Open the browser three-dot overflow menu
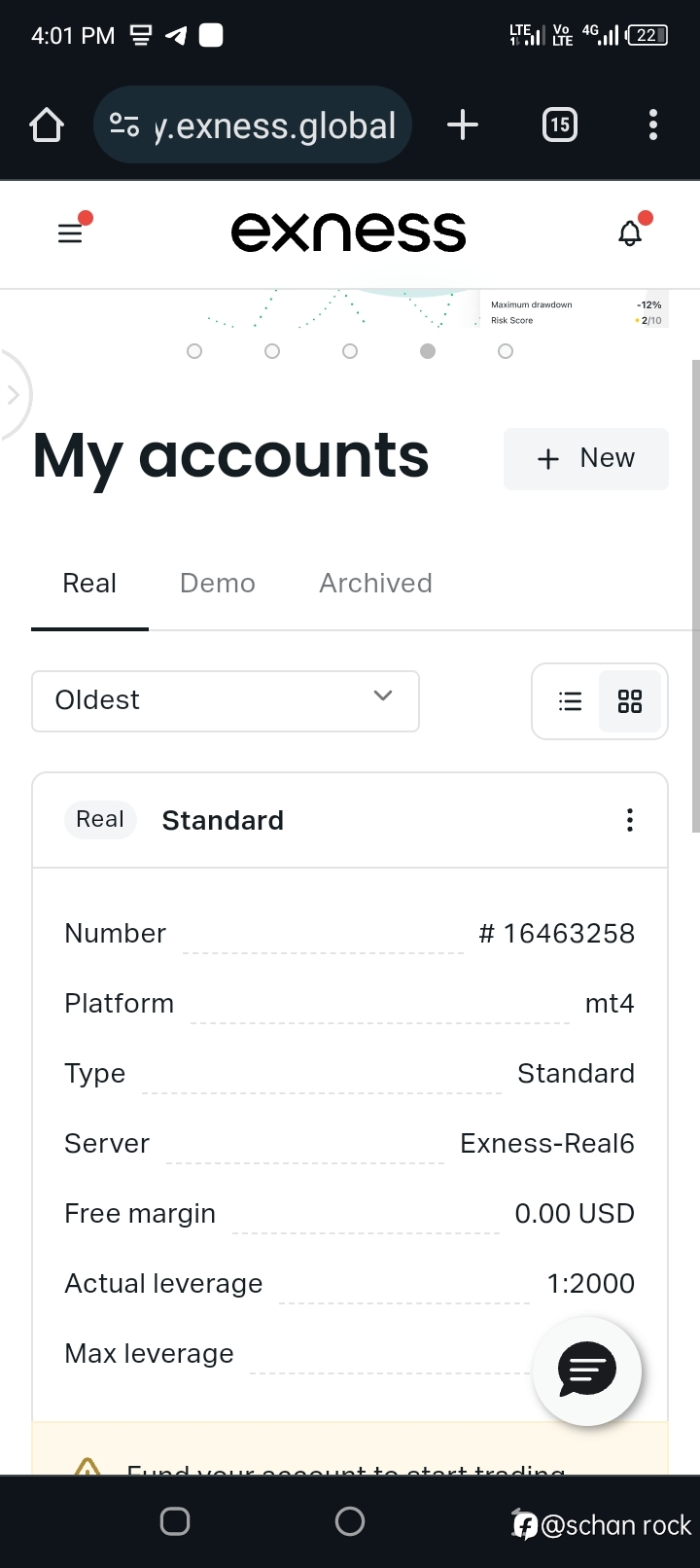The width and height of the screenshot is (700, 1568). click(652, 125)
